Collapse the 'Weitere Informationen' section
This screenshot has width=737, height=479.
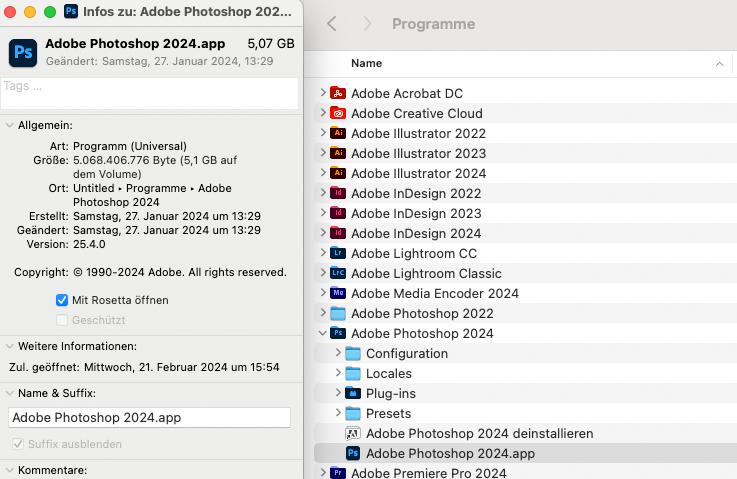9,346
